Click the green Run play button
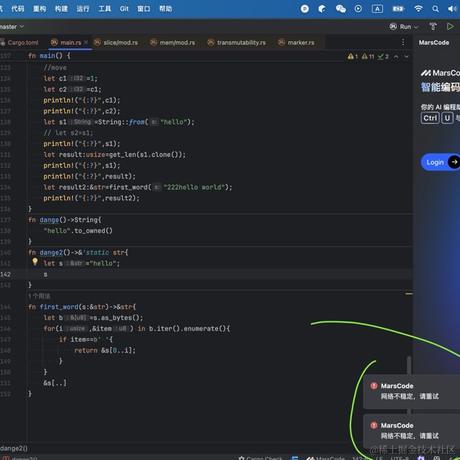Image resolution: width=460 pixels, height=460 pixels. (450, 26)
